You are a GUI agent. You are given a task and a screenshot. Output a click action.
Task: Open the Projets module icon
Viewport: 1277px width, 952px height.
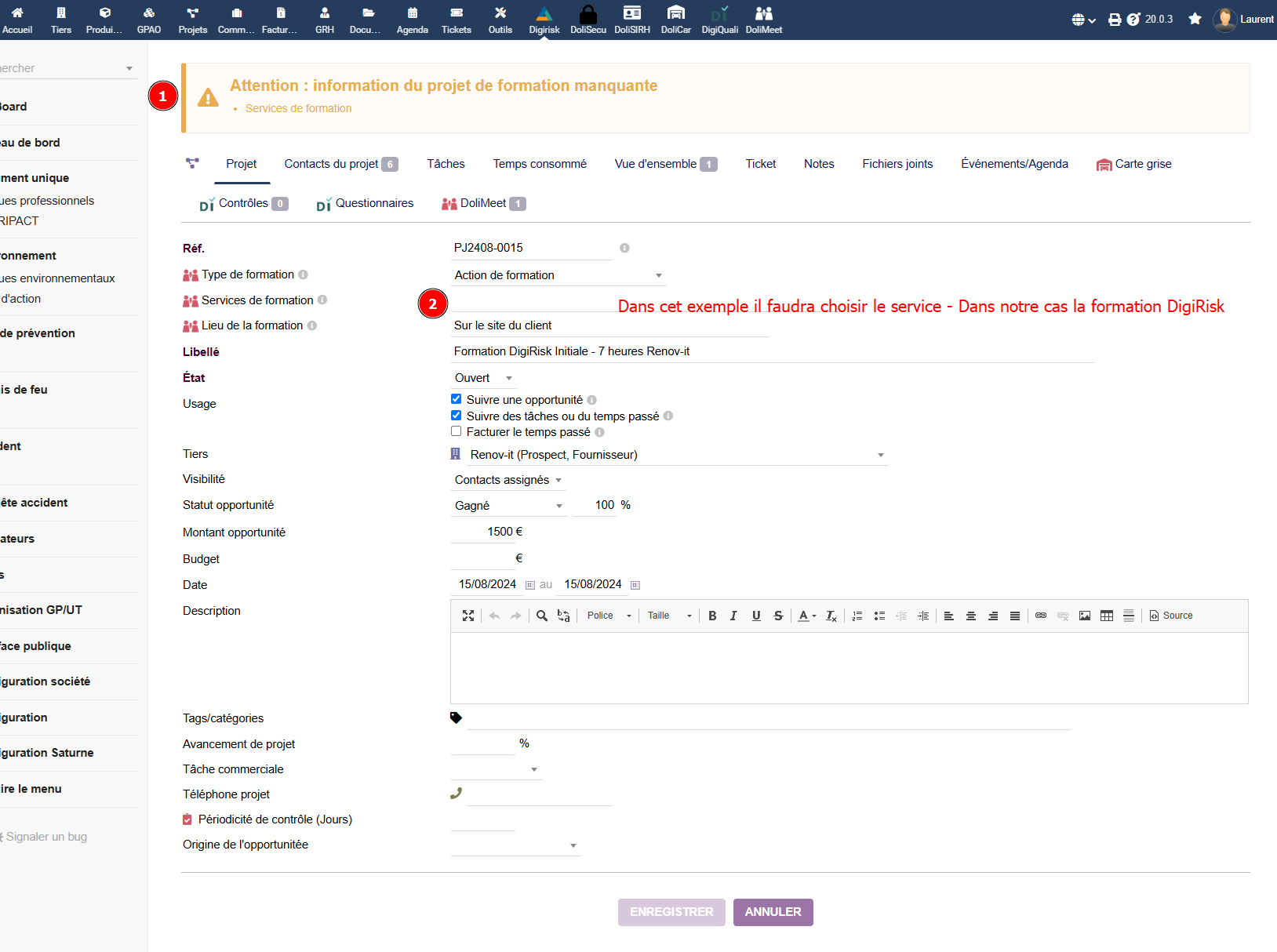192,13
